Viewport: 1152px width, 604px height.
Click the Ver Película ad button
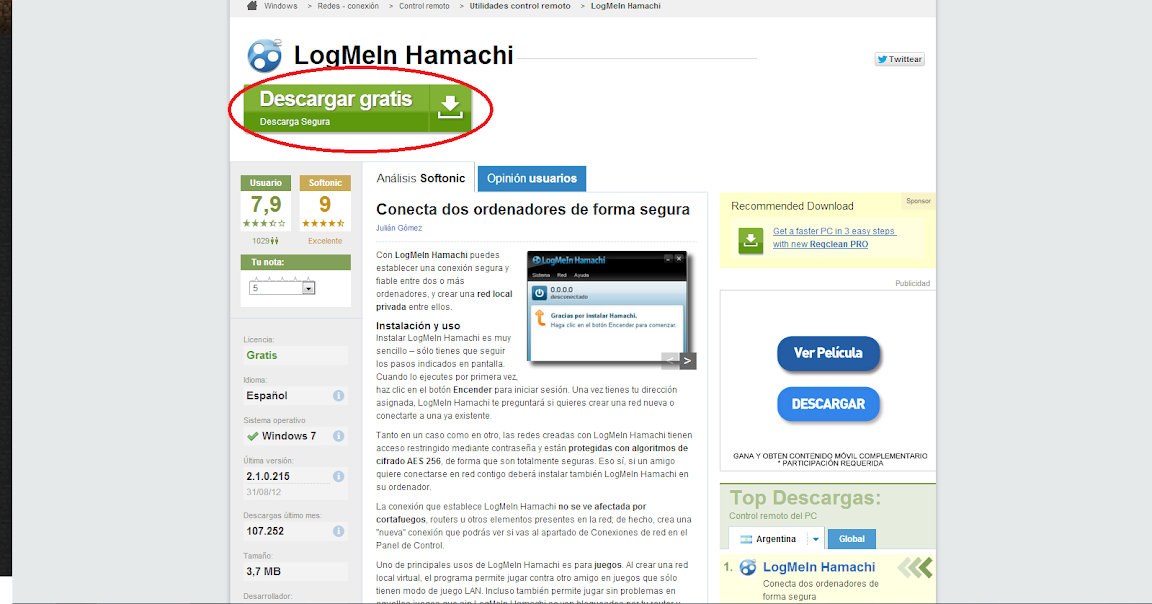828,353
